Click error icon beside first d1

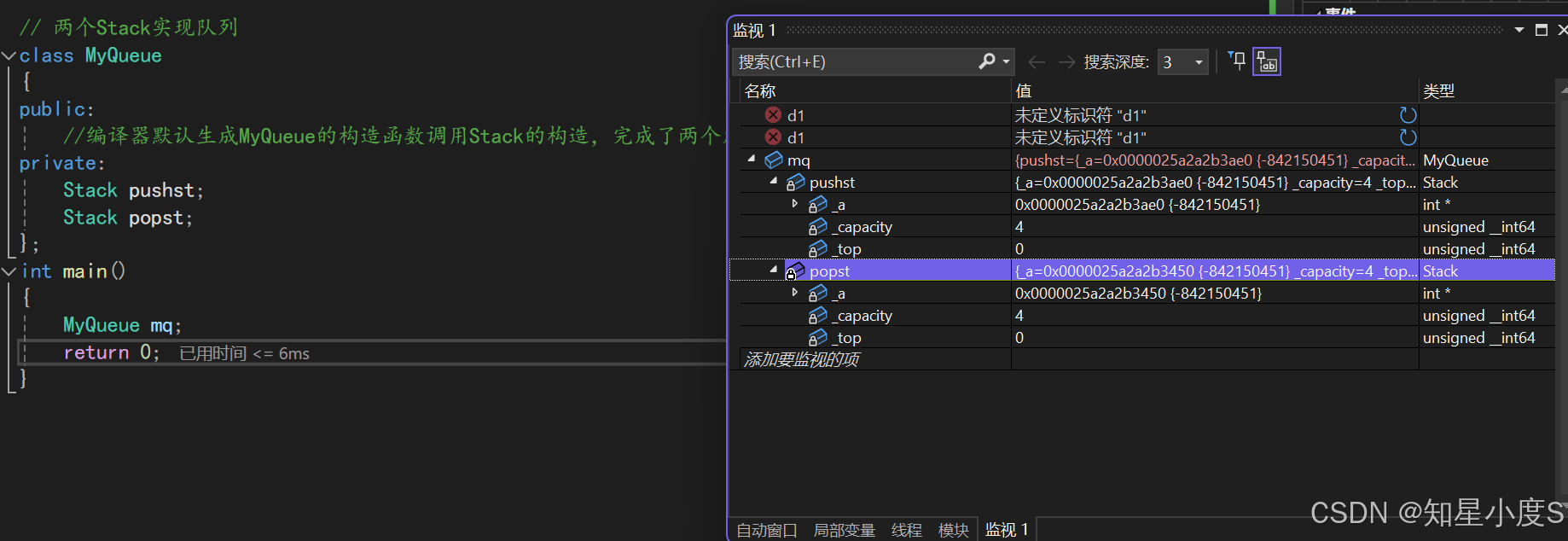coord(773,115)
